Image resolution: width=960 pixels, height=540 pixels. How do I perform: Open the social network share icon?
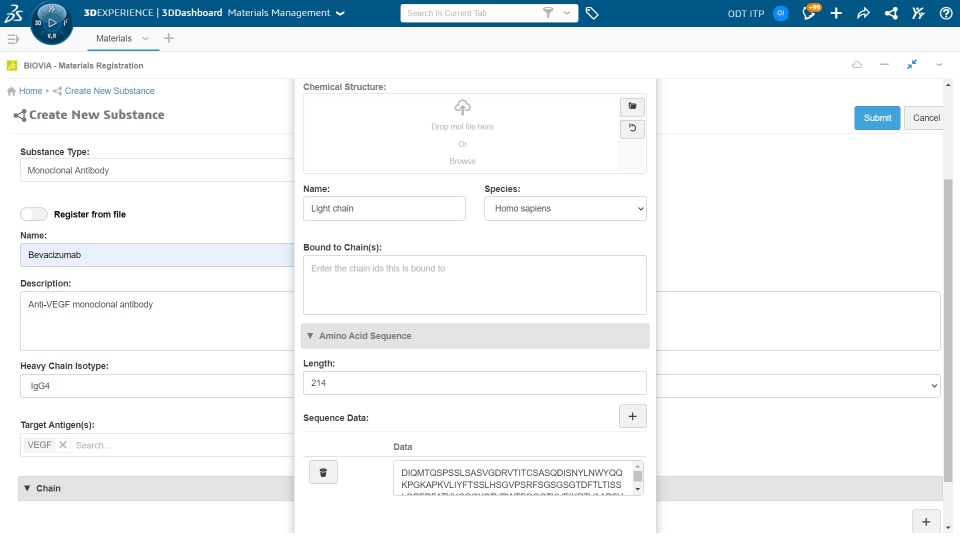pos(891,13)
